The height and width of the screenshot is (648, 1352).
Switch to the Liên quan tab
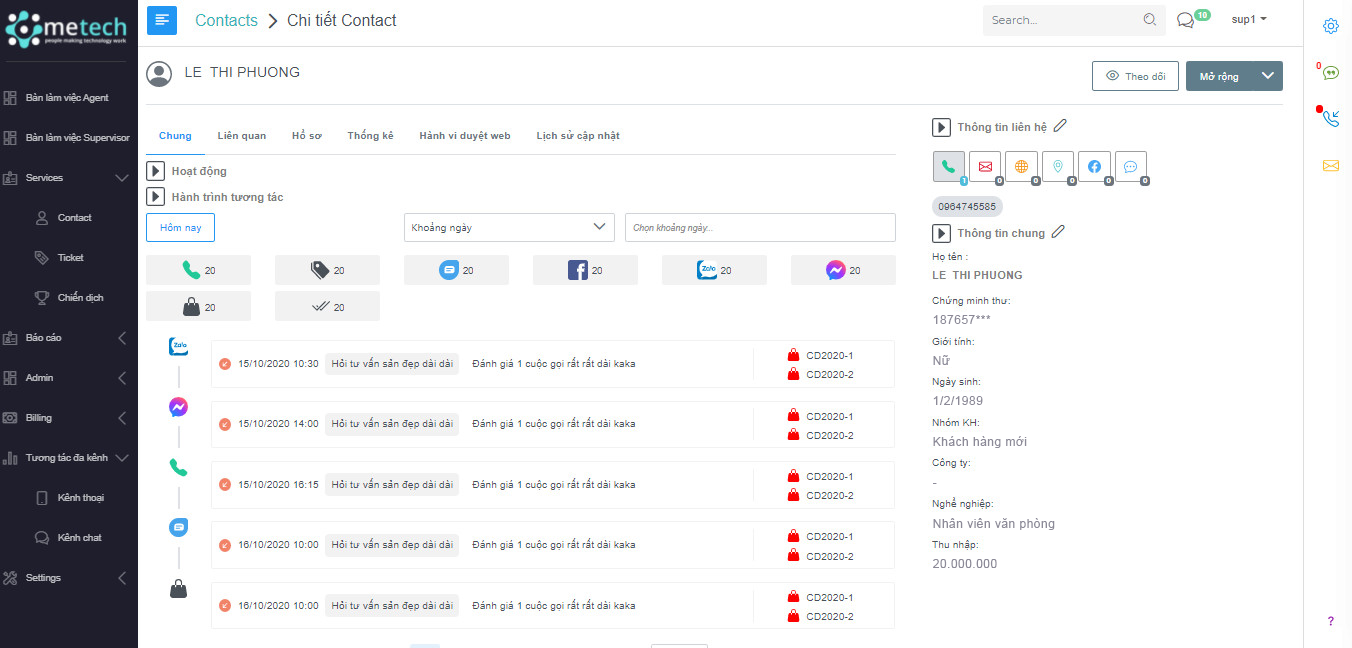coord(242,136)
